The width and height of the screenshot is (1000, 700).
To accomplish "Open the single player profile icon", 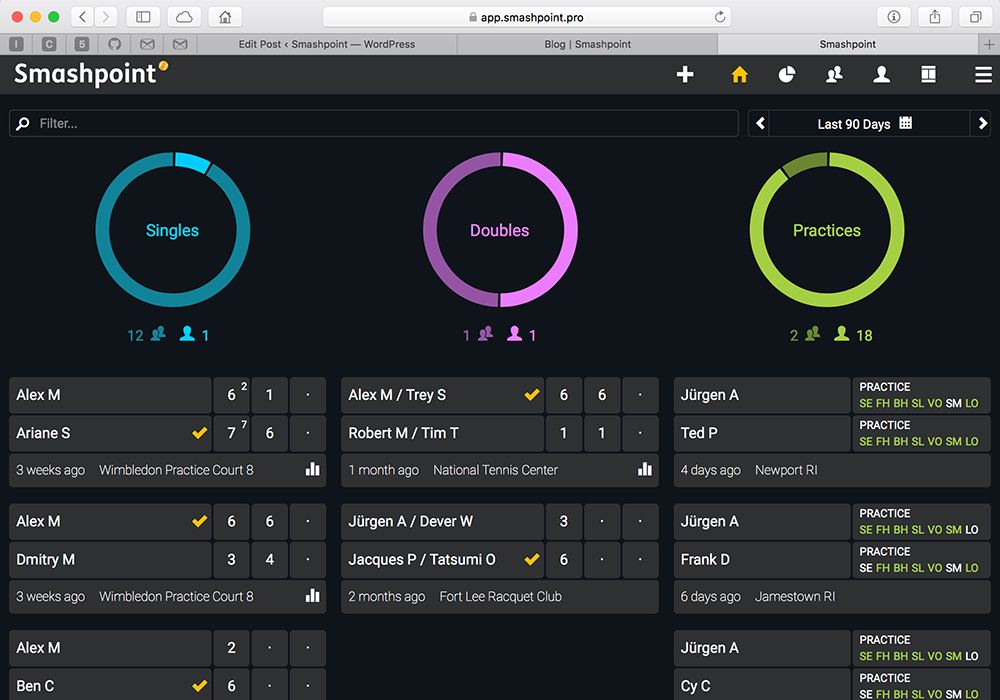I will [881, 75].
